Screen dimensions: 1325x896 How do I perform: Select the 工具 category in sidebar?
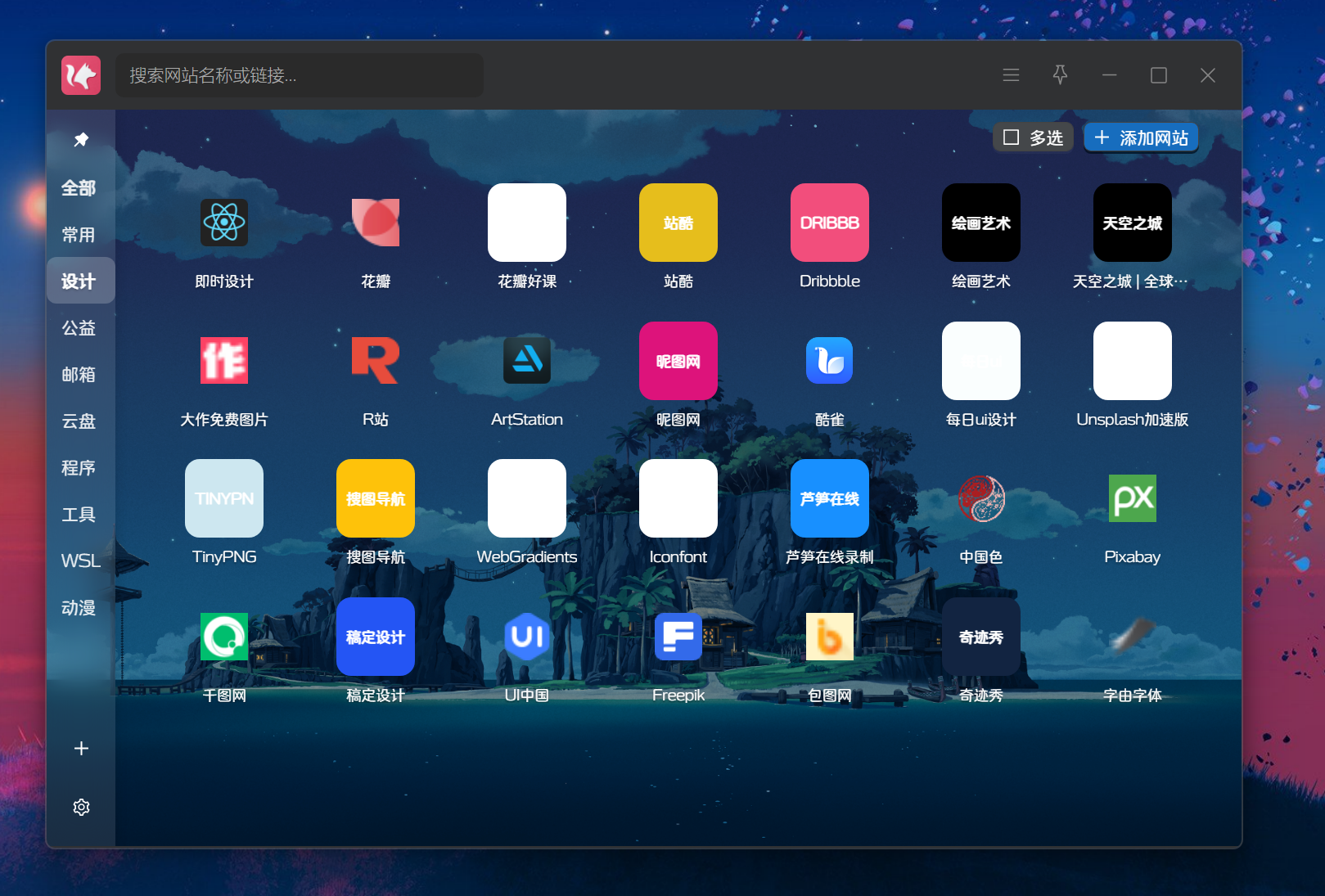click(x=79, y=515)
